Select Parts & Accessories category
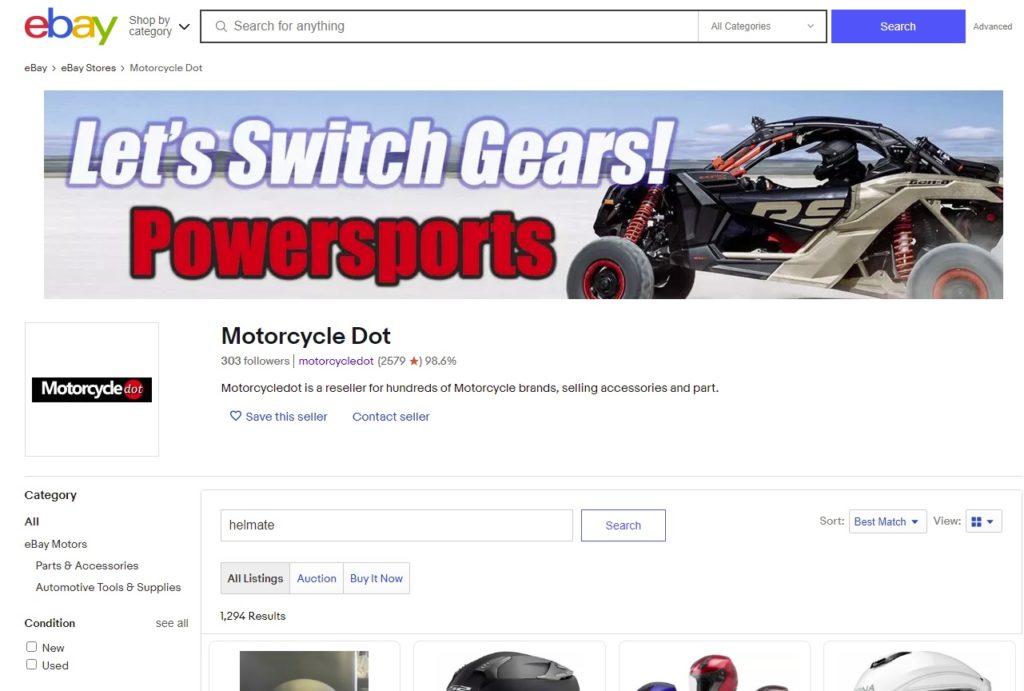 (x=87, y=566)
